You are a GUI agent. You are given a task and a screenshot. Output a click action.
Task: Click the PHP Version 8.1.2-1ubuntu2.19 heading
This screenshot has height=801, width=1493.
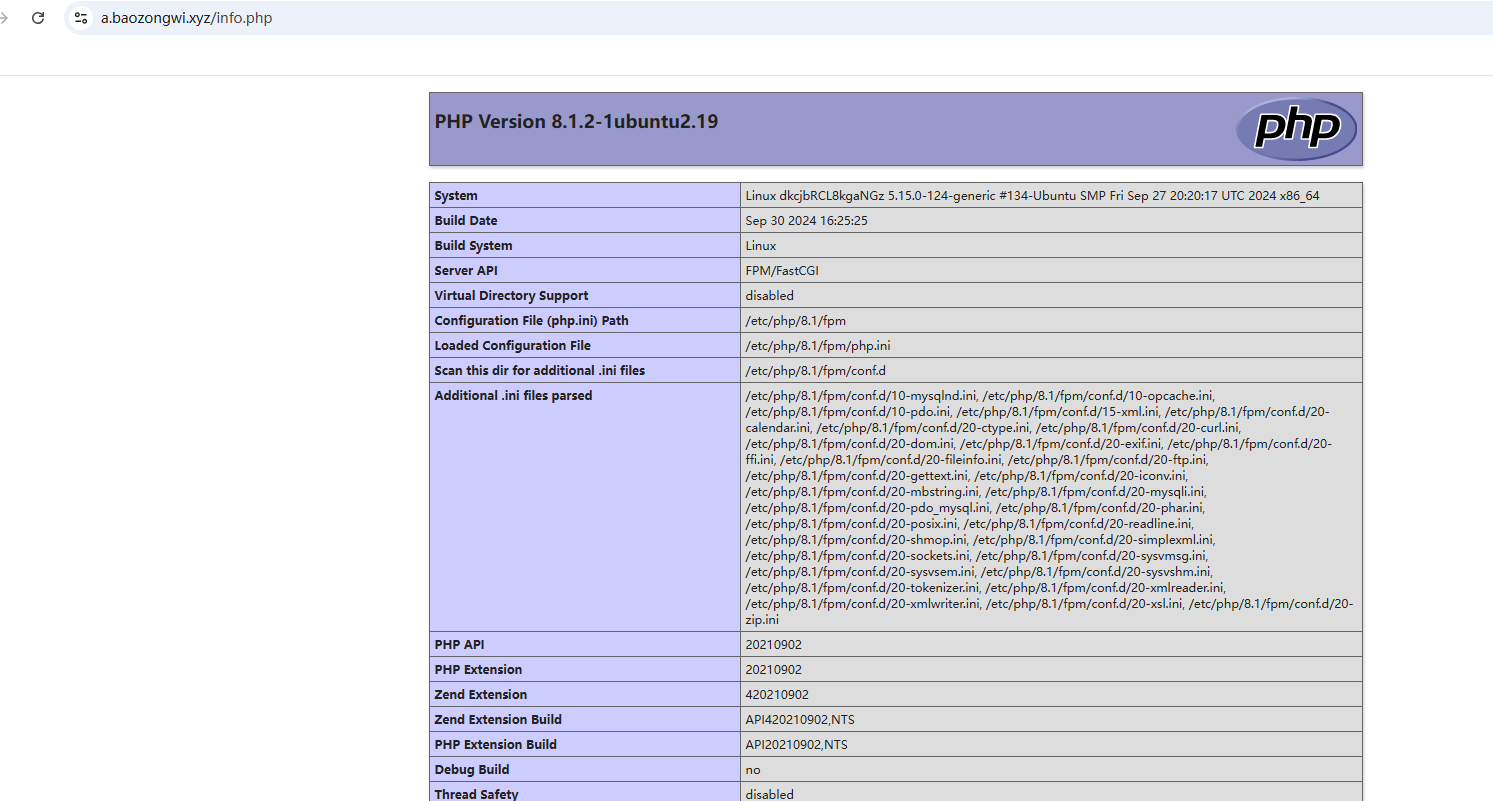point(576,122)
